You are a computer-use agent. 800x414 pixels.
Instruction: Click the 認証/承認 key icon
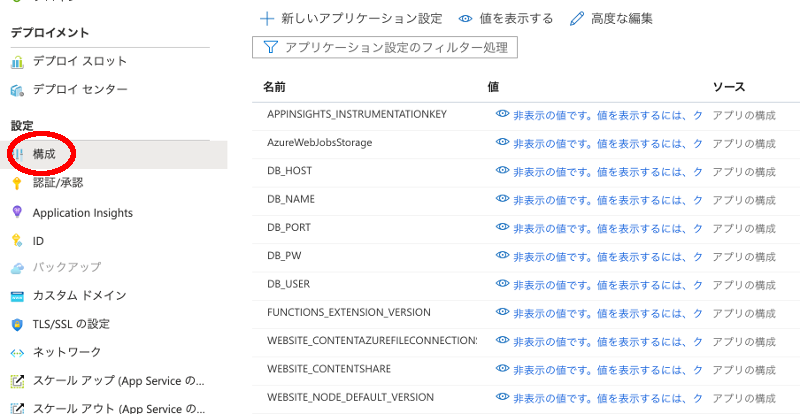click(x=17, y=184)
